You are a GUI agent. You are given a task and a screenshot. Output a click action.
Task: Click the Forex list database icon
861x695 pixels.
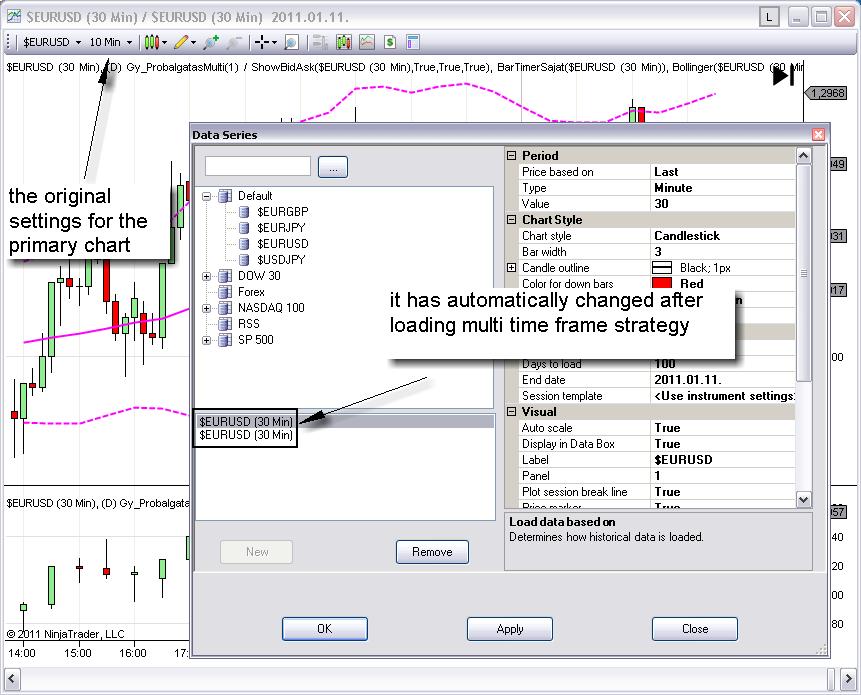click(x=225, y=292)
